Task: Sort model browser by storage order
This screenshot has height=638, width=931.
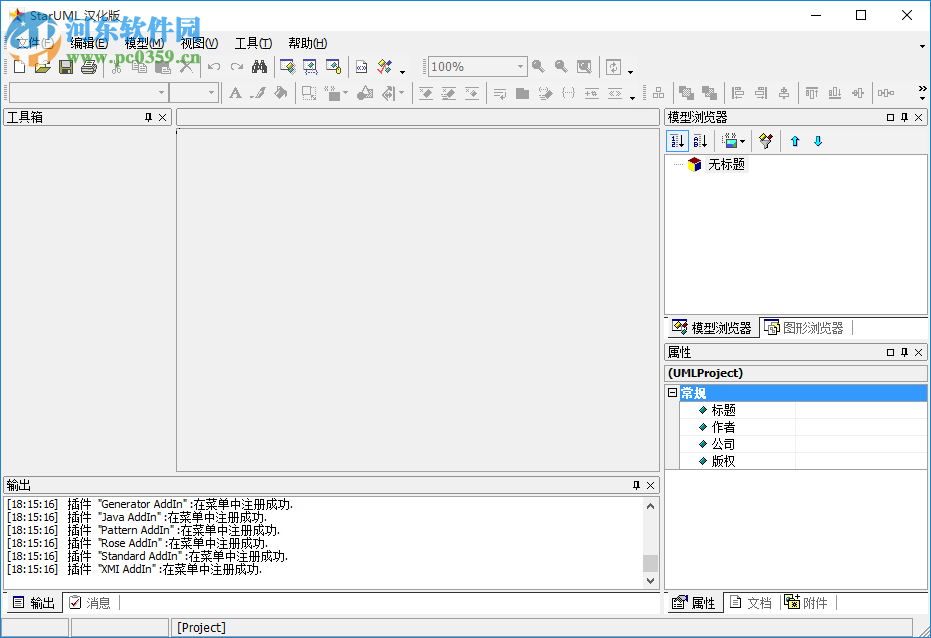Action: click(677, 141)
